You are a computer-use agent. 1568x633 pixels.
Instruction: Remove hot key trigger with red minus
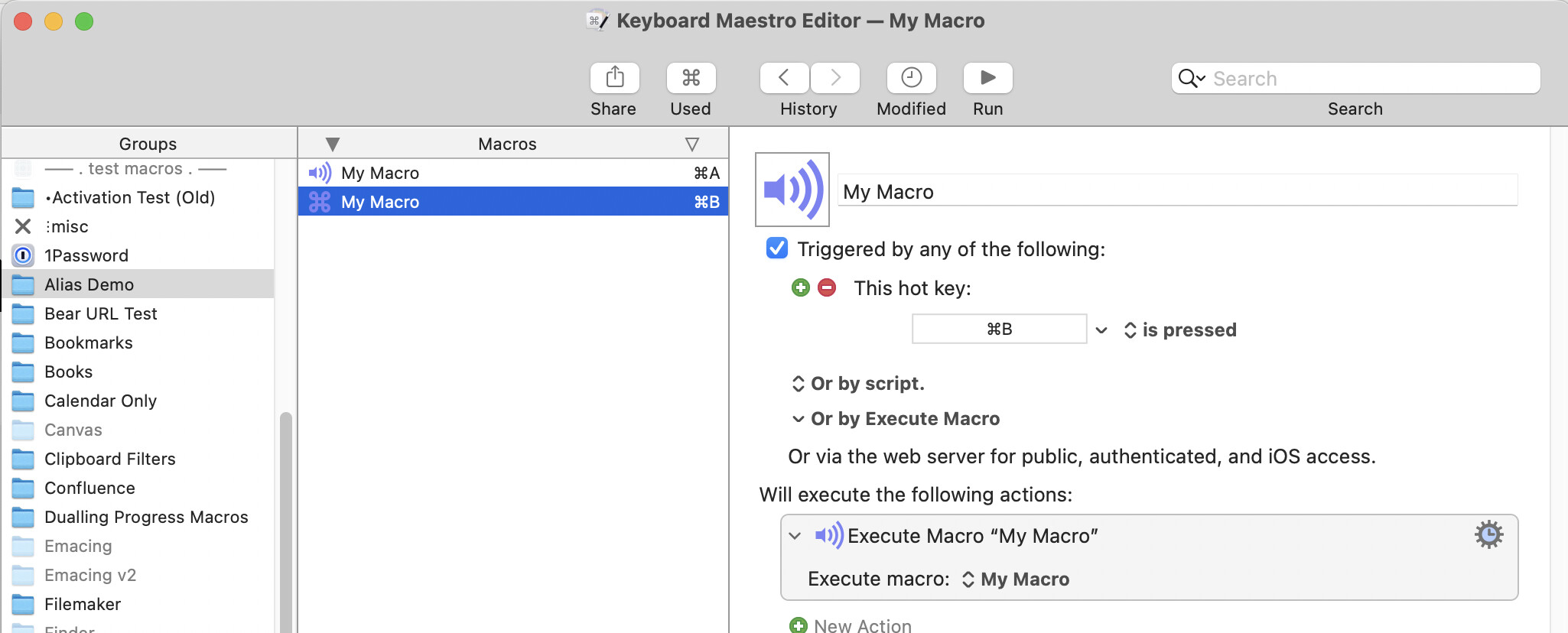pos(827,287)
